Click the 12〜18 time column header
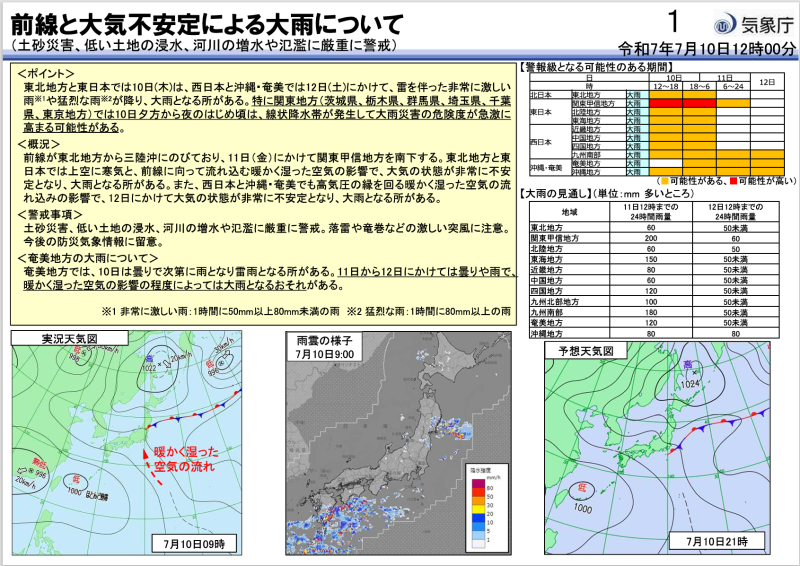The width and height of the screenshot is (800, 566). (666, 87)
